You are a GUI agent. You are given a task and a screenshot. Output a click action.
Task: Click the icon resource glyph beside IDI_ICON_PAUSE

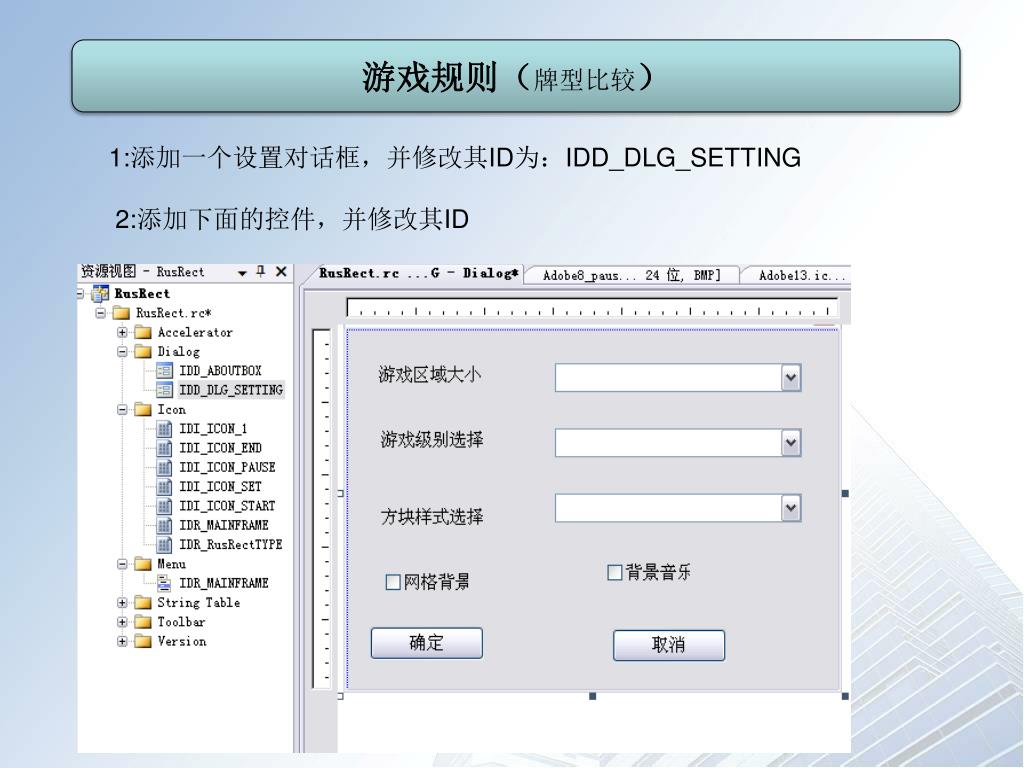click(x=165, y=468)
